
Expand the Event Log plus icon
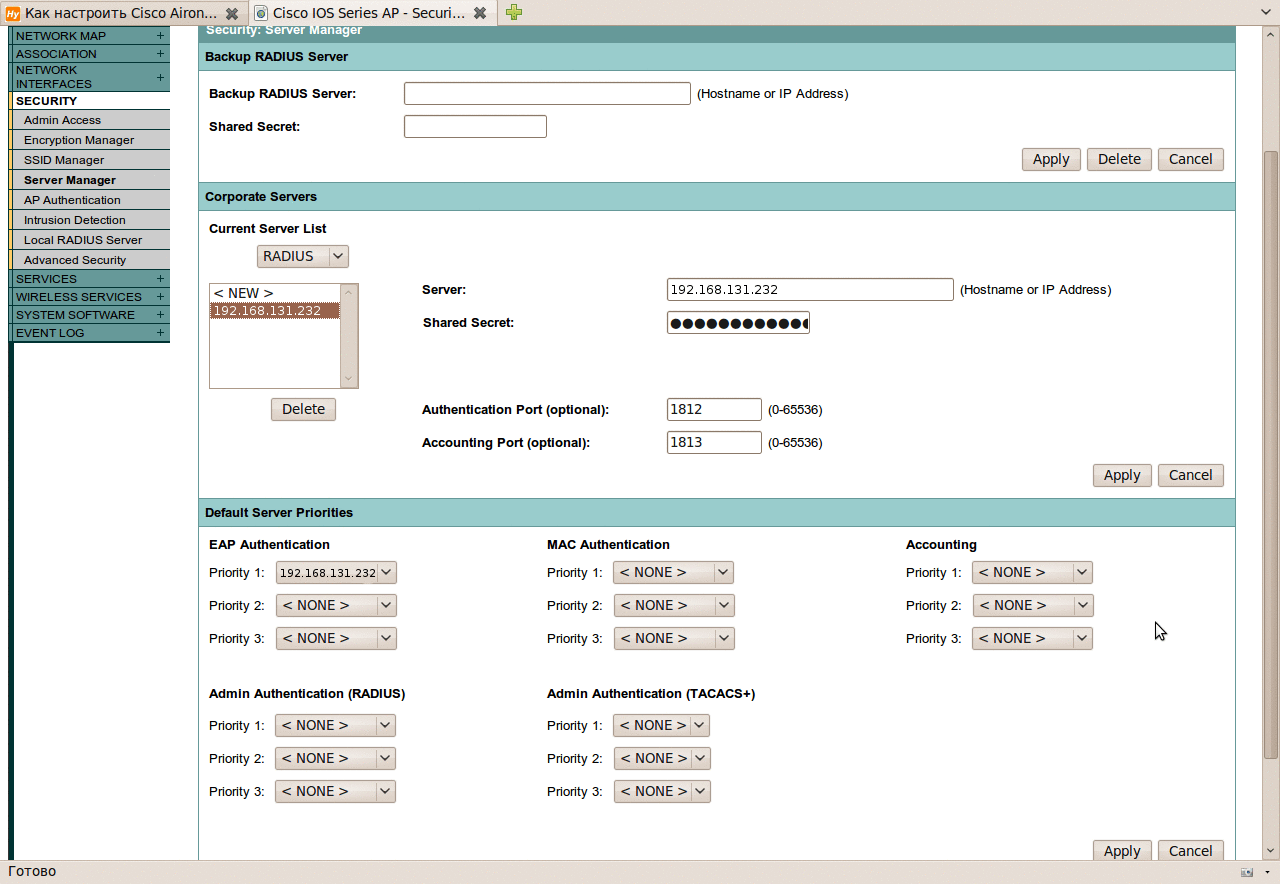click(160, 333)
